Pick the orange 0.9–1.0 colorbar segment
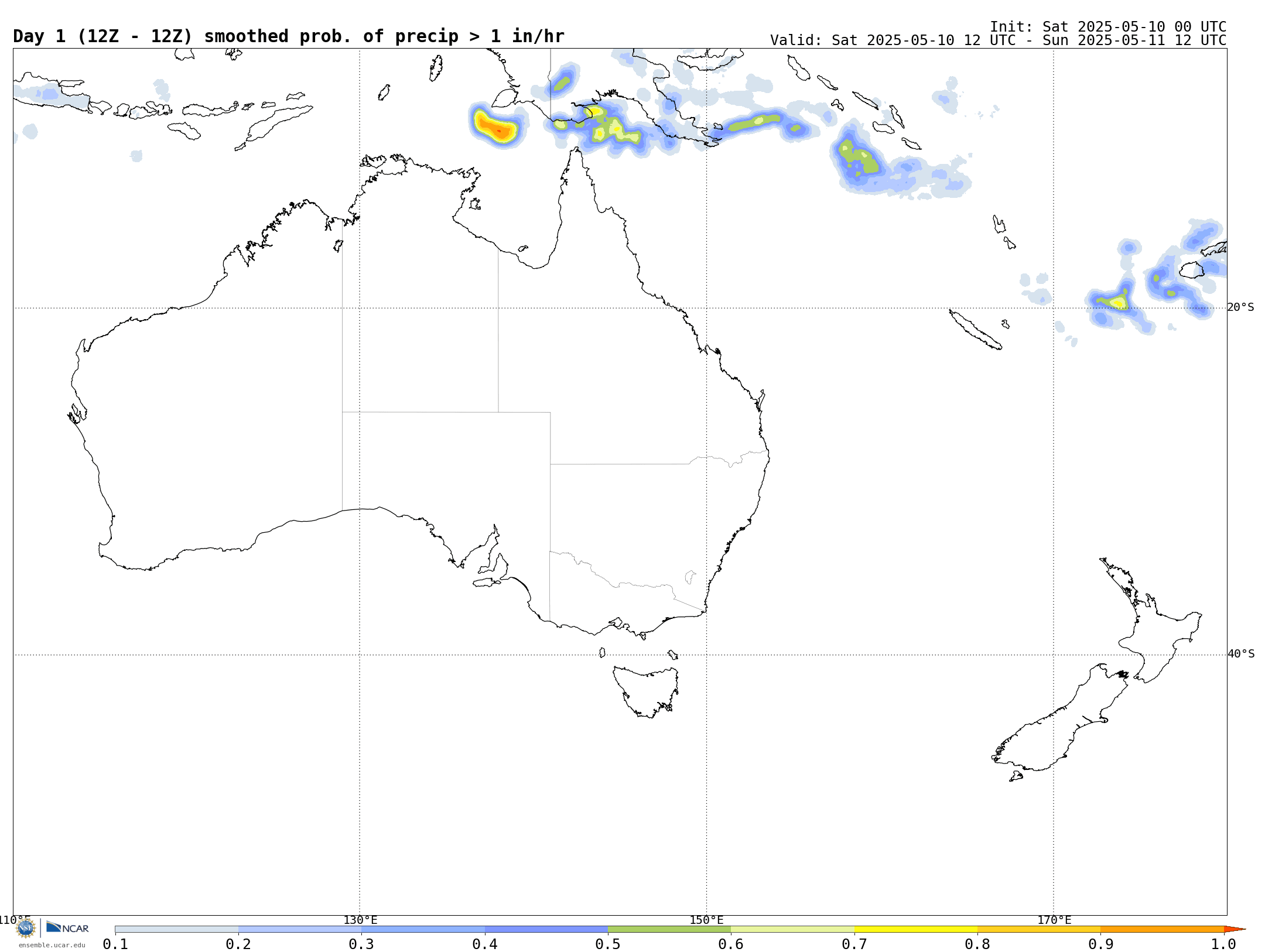Viewport: 1265px width, 952px height. 1163,929
